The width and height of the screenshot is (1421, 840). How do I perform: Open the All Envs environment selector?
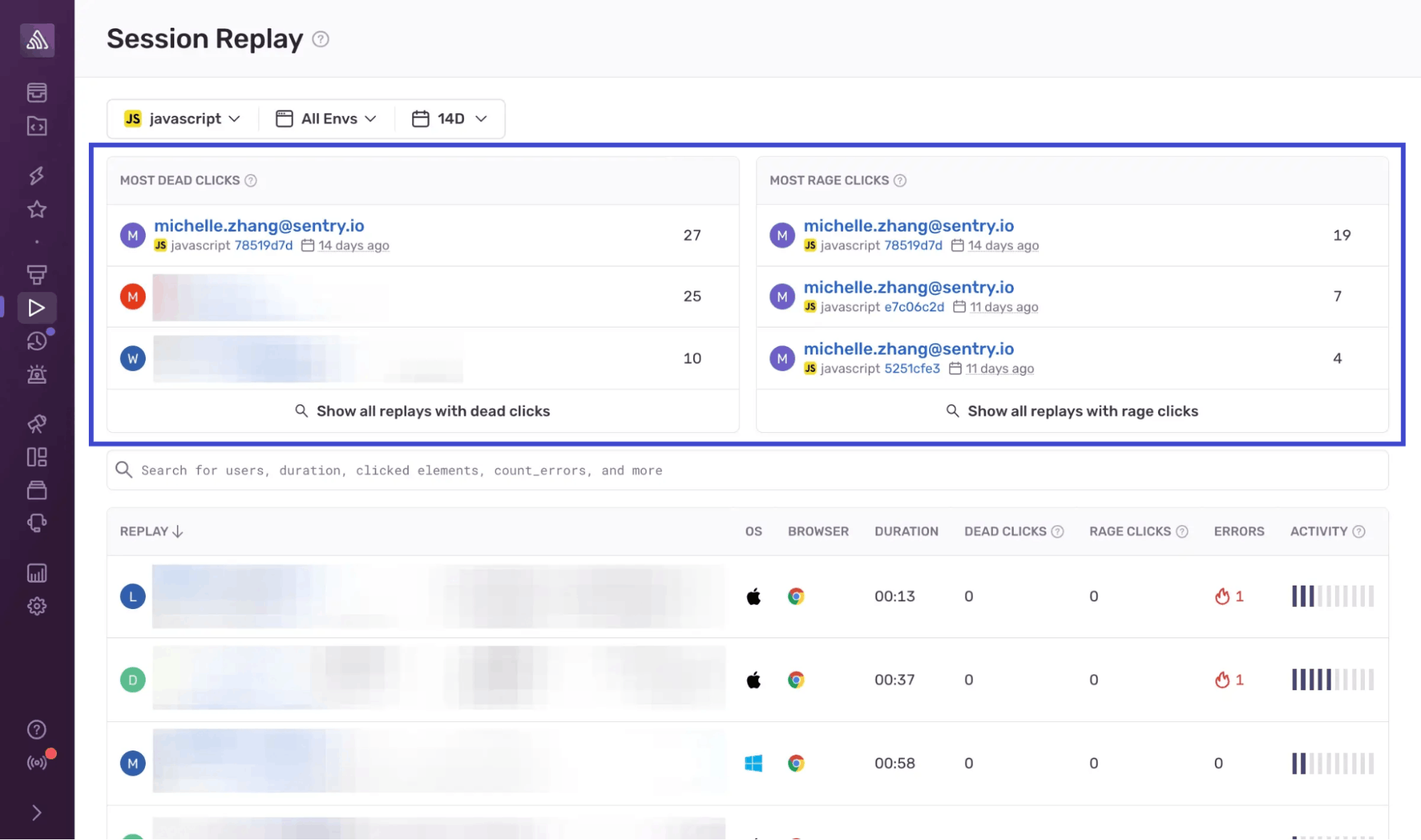click(326, 118)
